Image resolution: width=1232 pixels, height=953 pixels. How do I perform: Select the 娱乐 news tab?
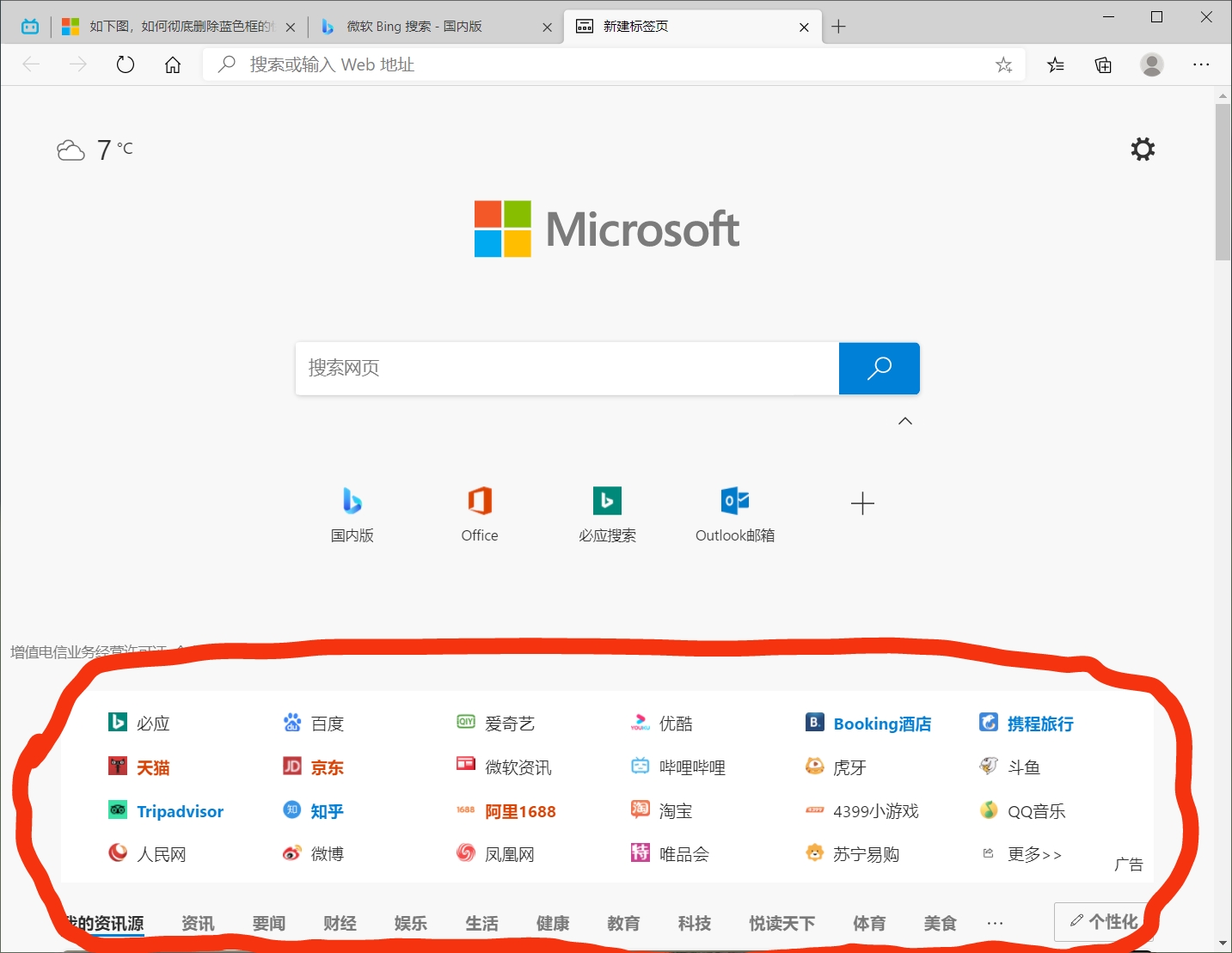pos(411,923)
